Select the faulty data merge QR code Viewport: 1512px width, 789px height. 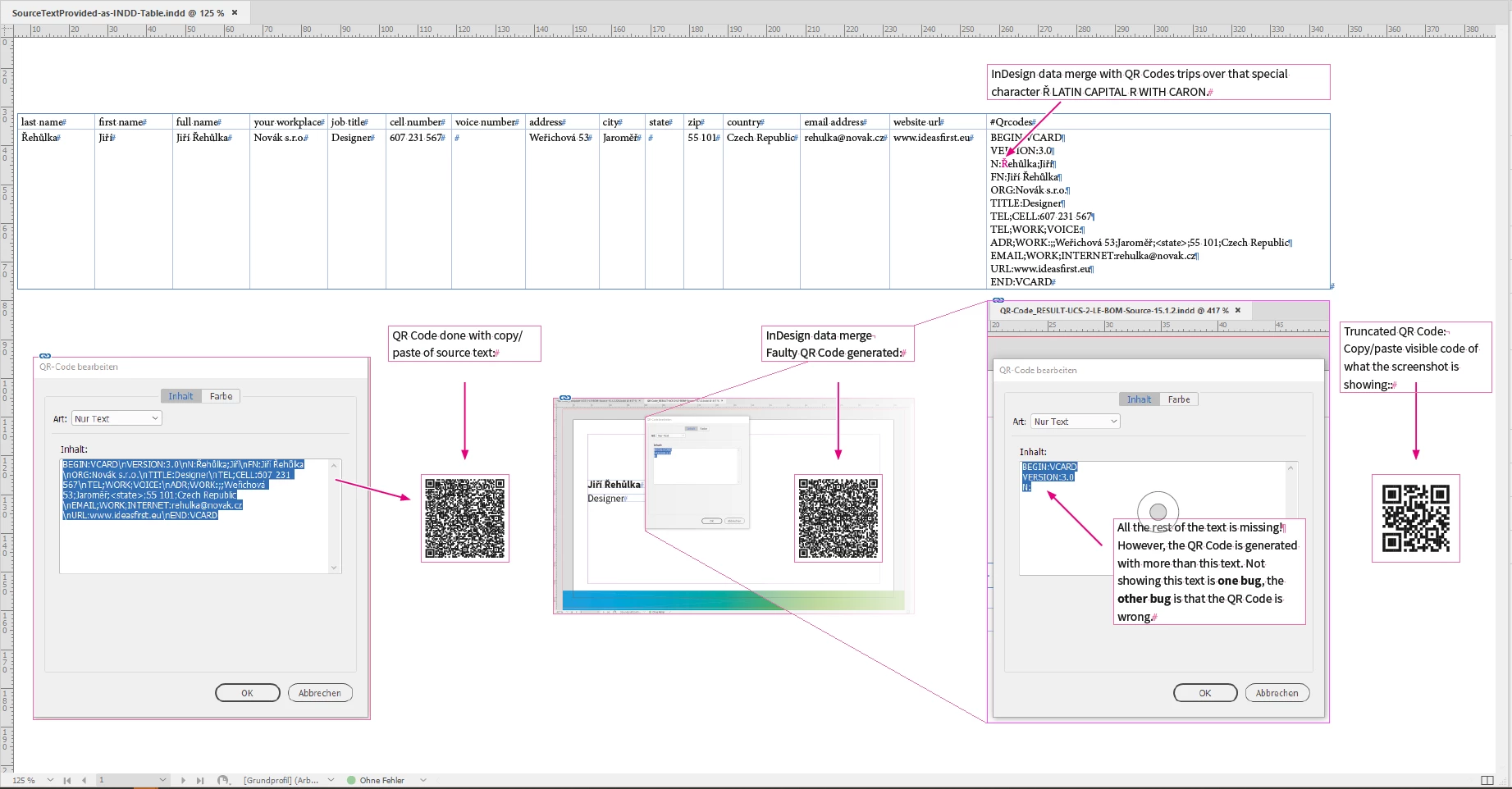pos(838,518)
